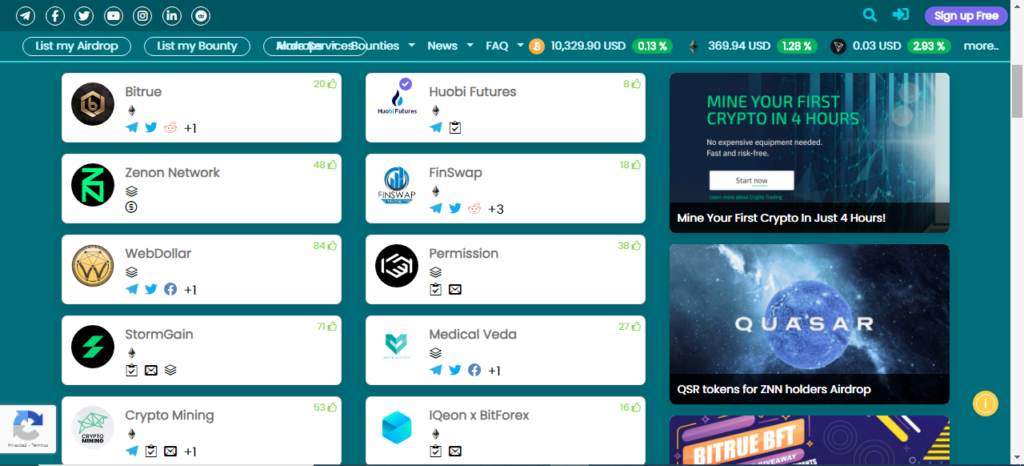This screenshot has width=1024, height=466.
Task: Click the StormGain KYC clipboard icon
Action: coord(131,370)
